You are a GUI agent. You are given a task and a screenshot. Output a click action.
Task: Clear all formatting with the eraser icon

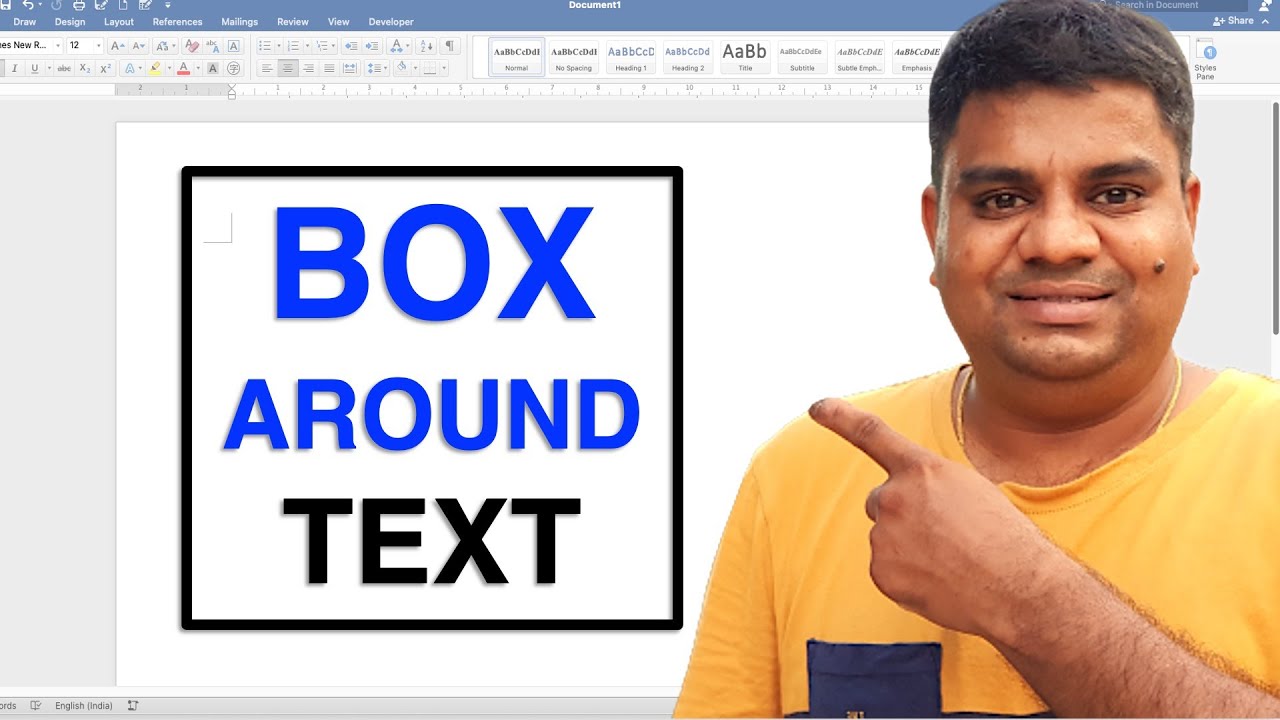coord(191,46)
